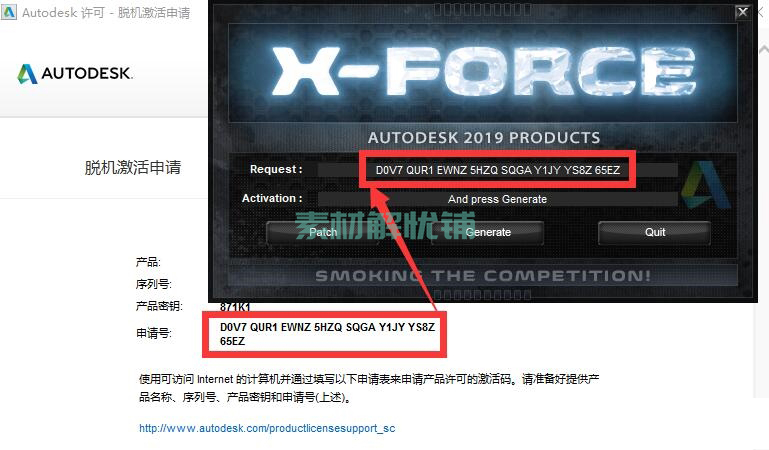Click the 'Activation :' label in keygen
Viewport: 769px width, 450px height.
tap(272, 198)
